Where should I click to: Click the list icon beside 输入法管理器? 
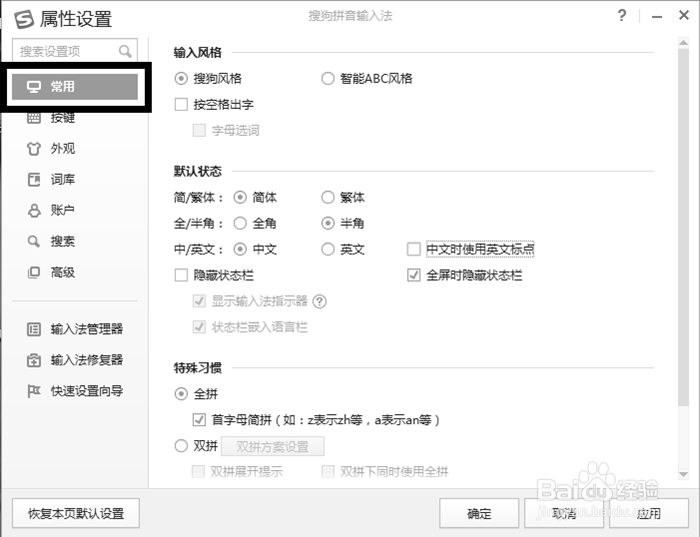click(x=34, y=329)
